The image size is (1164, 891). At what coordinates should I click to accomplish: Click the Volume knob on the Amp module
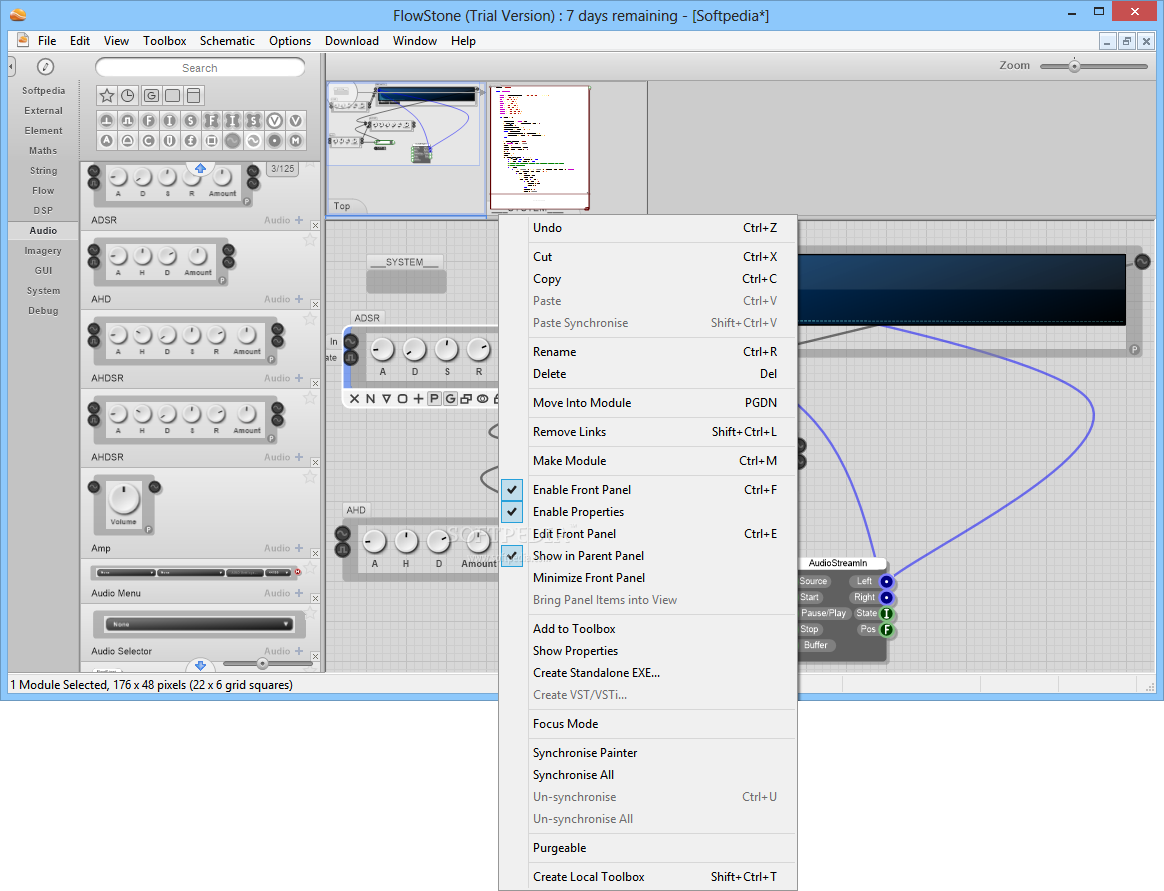click(x=124, y=499)
